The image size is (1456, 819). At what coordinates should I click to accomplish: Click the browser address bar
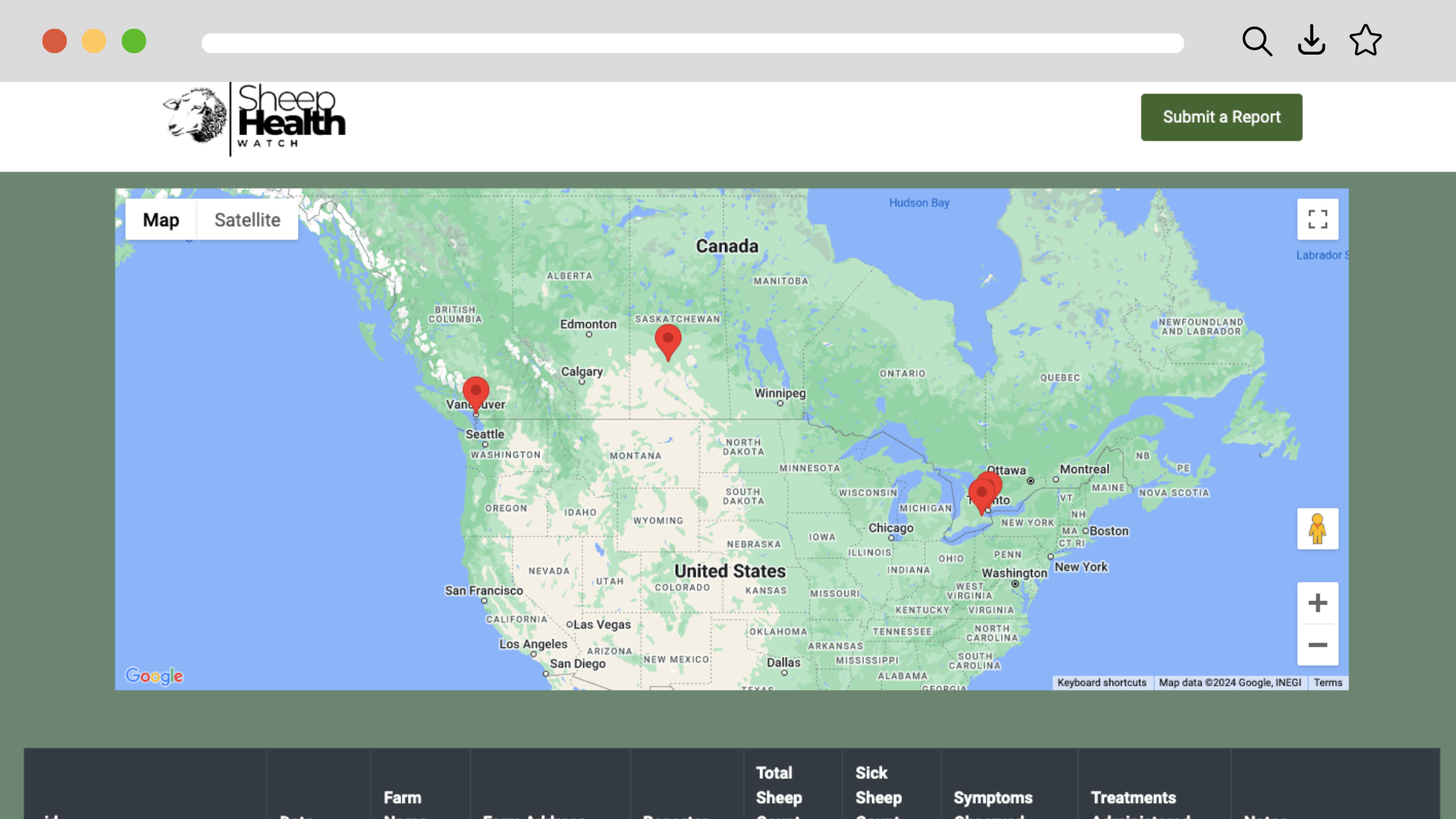pyautogui.click(x=692, y=43)
